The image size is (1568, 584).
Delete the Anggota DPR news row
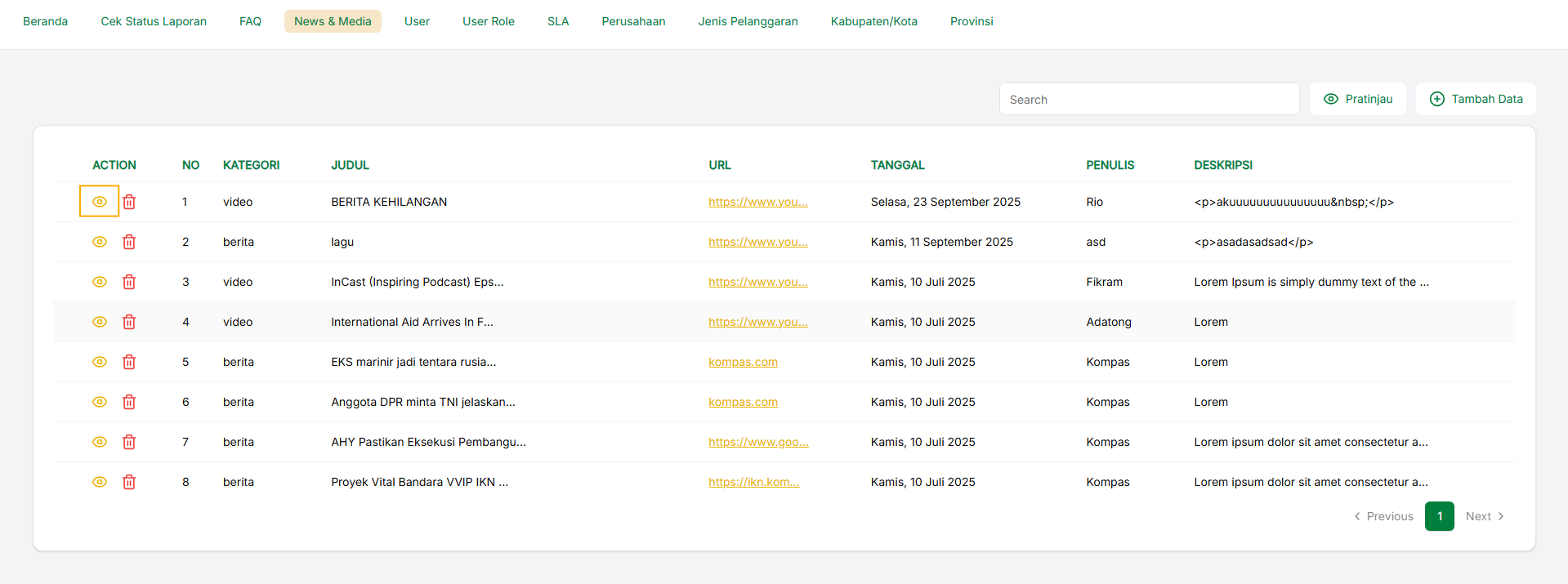tap(129, 402)
